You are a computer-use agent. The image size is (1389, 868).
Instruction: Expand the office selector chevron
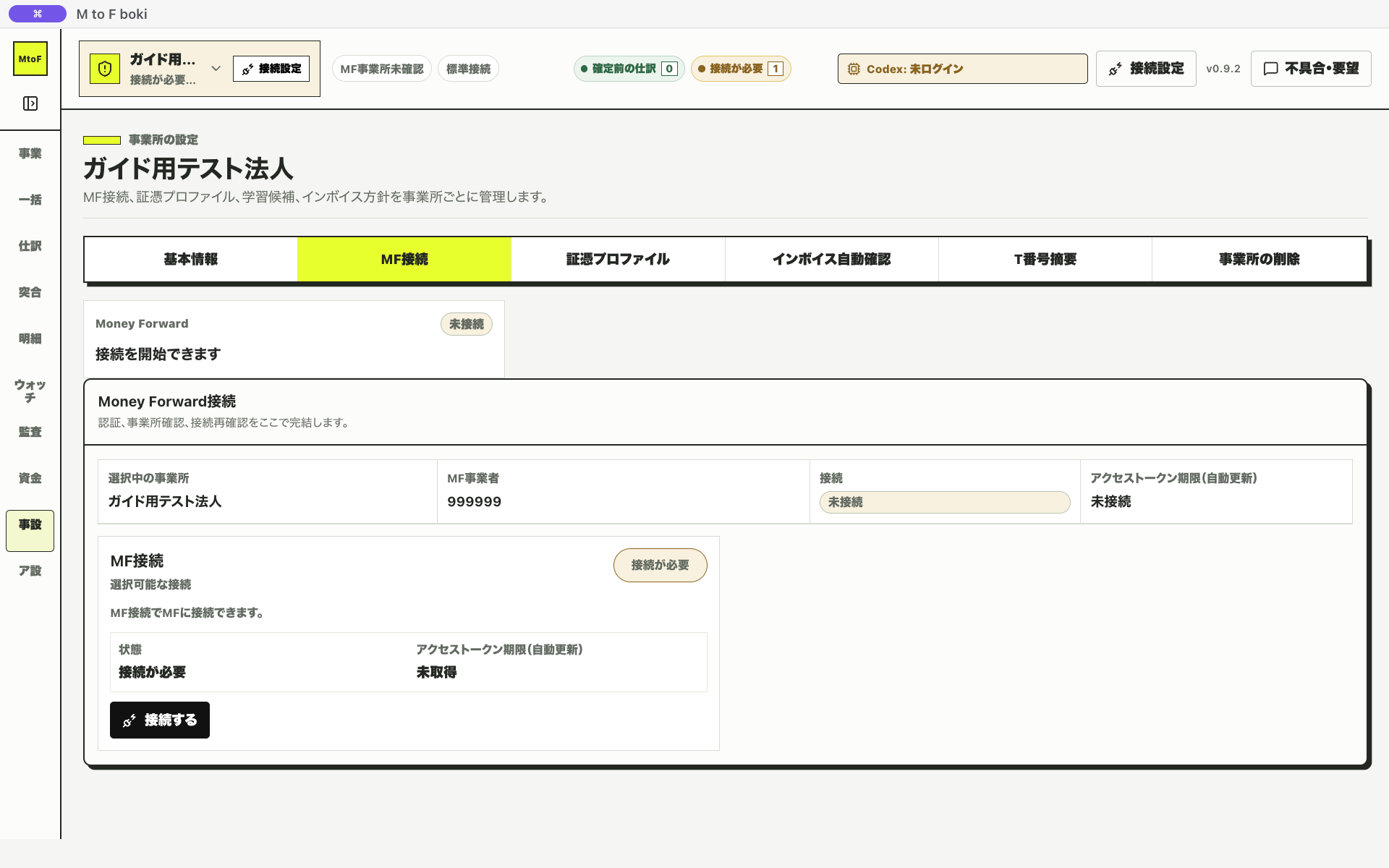tap(216, 69)
